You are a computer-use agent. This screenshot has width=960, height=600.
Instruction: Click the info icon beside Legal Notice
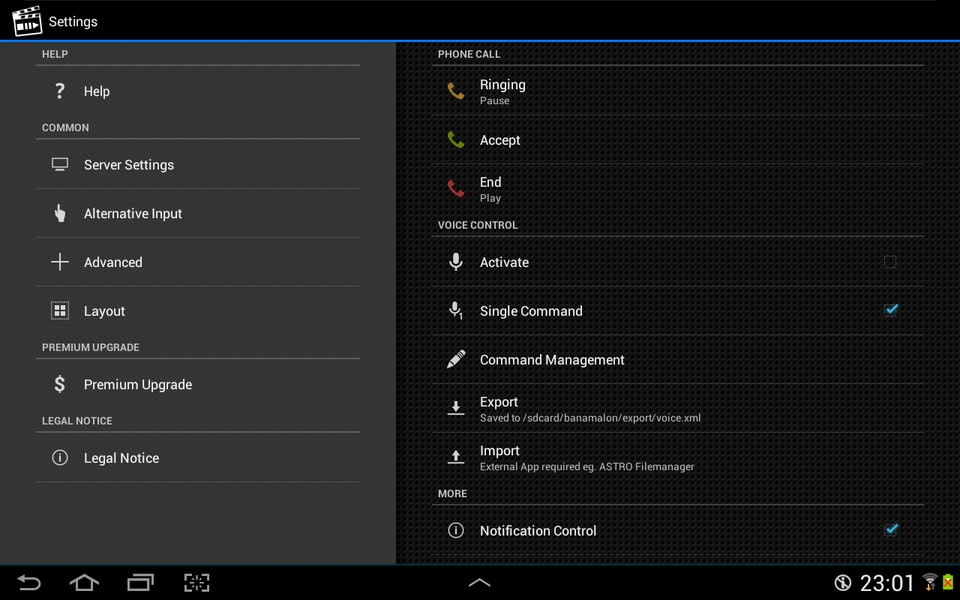[x=59, y=457]
